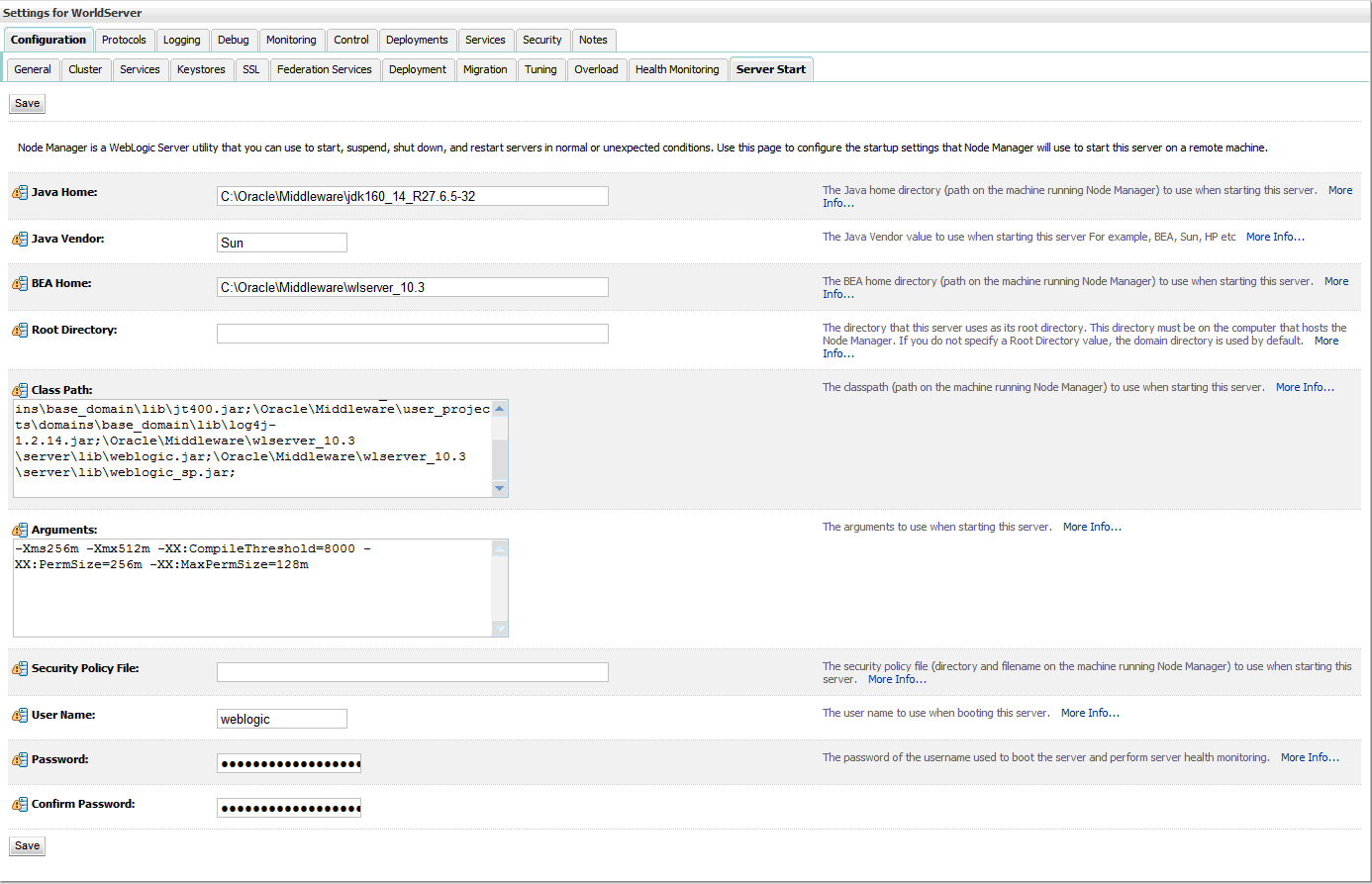
Task: Click the icon beside the Class Path label
Action: coord(20,390)
